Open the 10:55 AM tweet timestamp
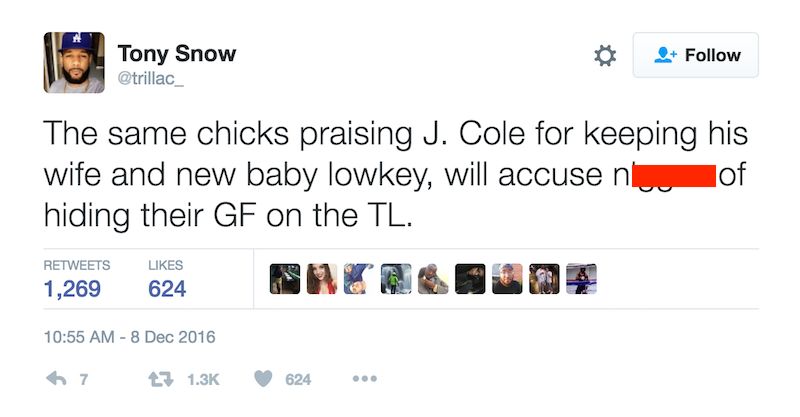Viewport: 800px width, 417px height. (x=129, y=337)
